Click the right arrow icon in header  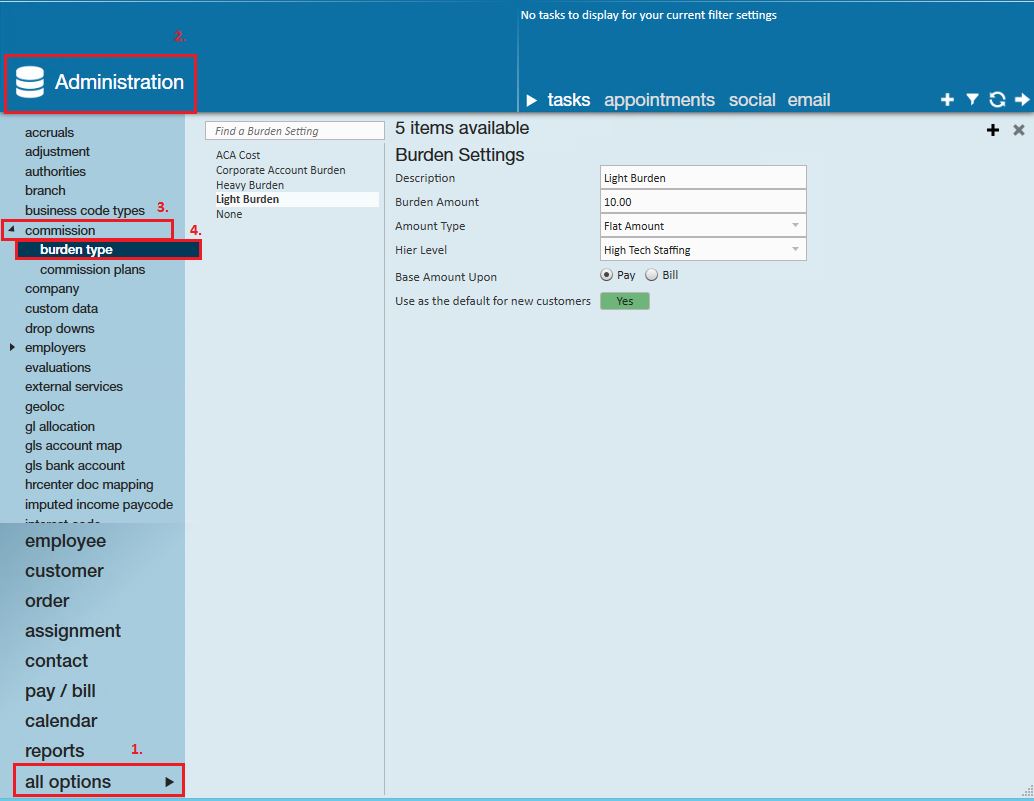pyautogui.click(x=1022, y=100)
